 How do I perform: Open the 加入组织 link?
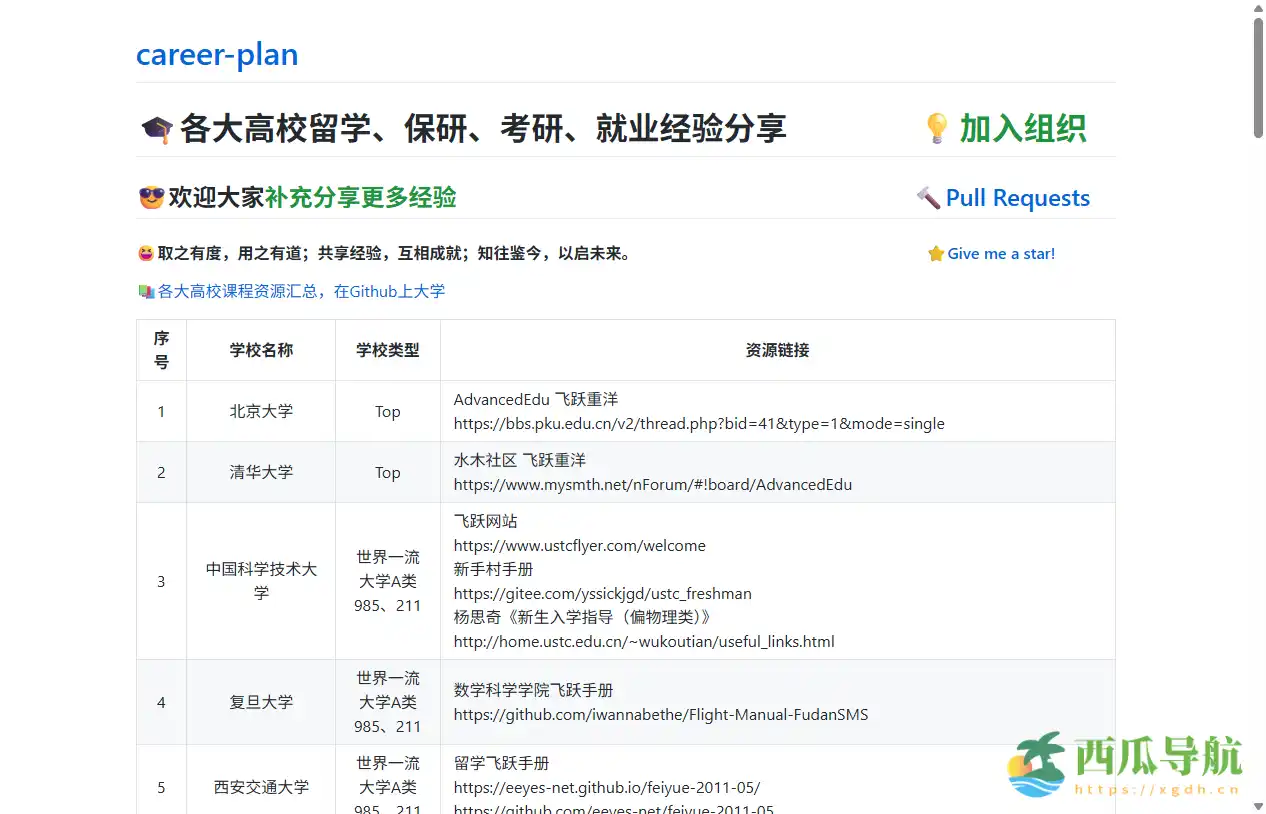click(1021, 129)
